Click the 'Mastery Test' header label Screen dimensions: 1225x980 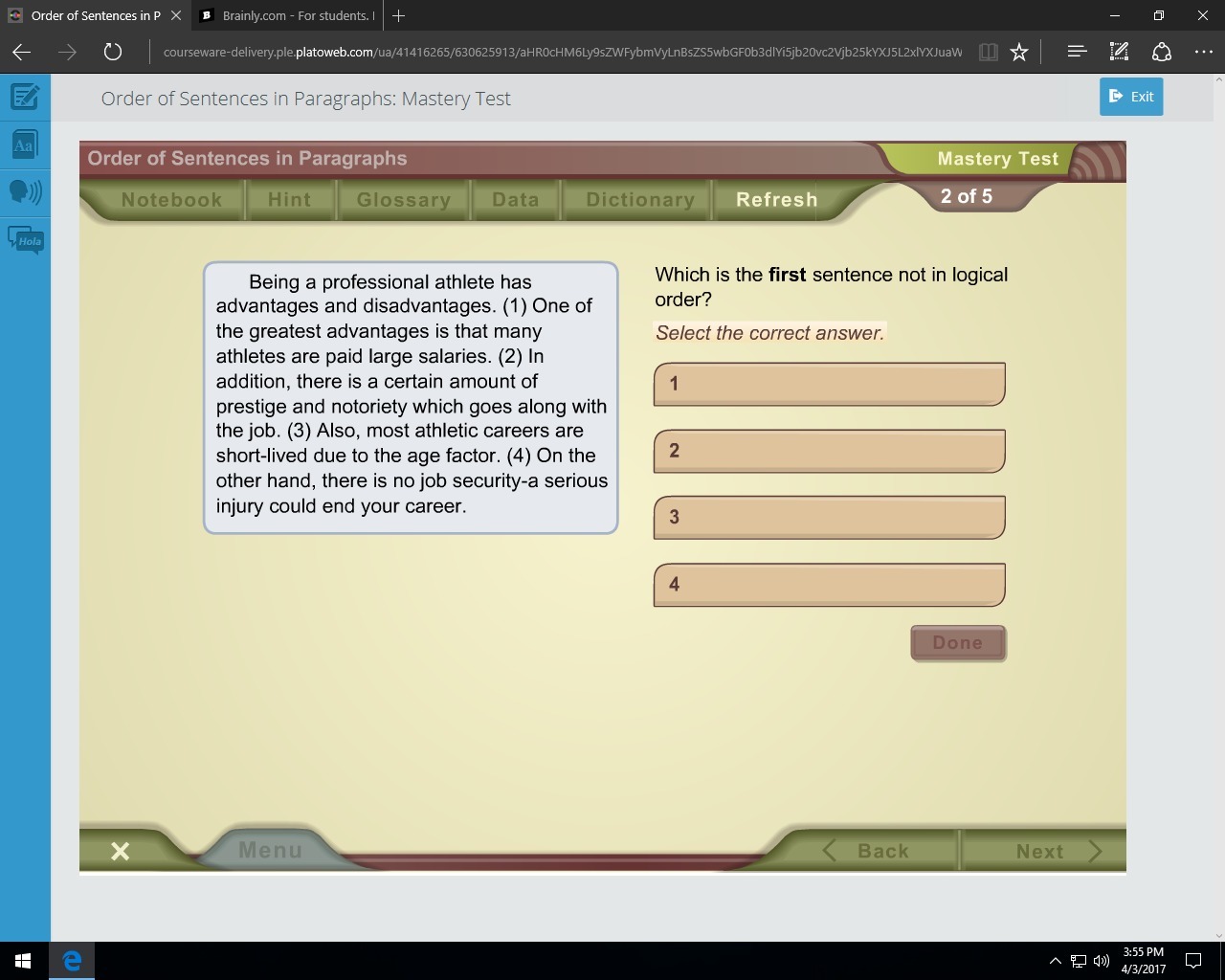pos(998,159)
